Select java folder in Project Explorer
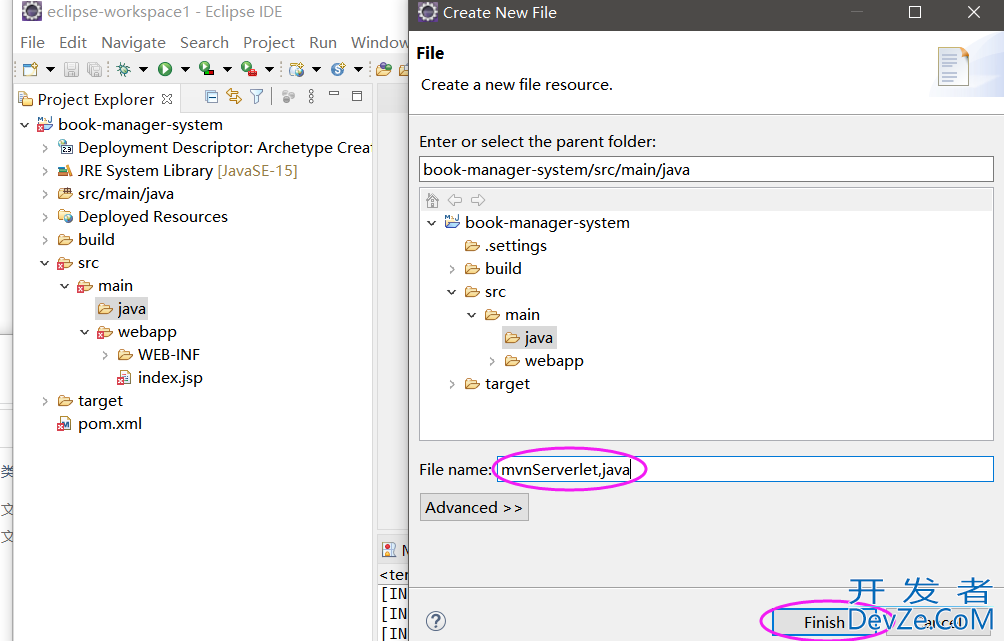This screenshot has height=641, width=1004. point(122,309)
